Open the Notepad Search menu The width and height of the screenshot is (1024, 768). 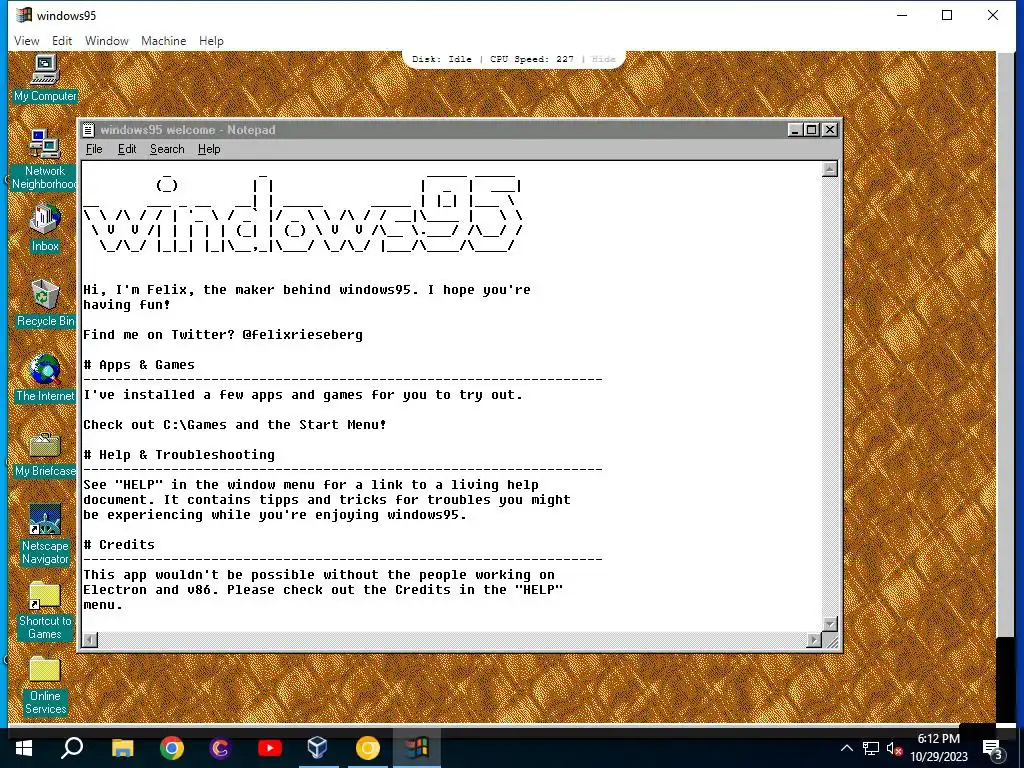tap(167, 149)
